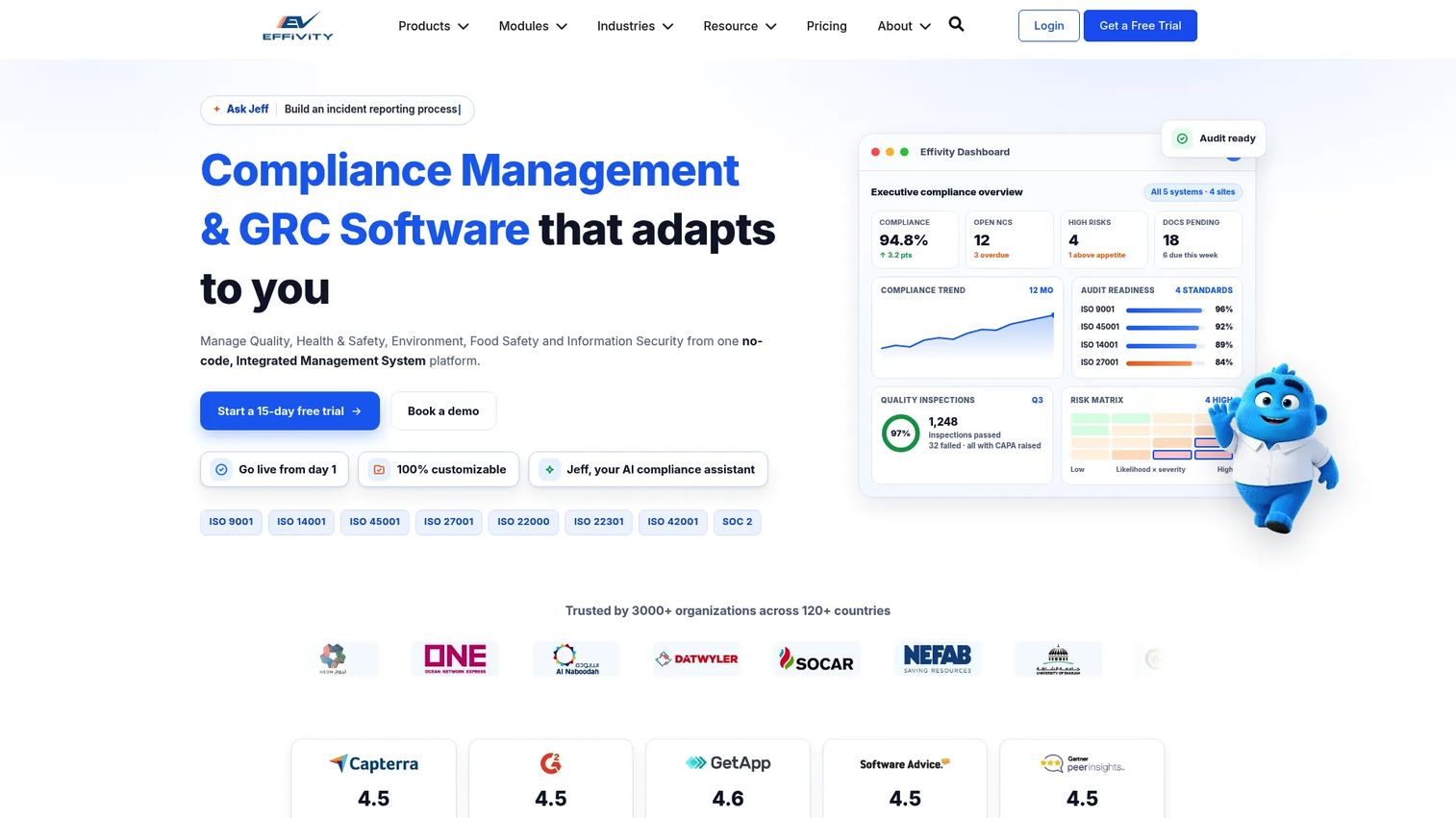Expand the Modules dropdown menu
Screen dimensions: 1456x818
tap(533, 26)
